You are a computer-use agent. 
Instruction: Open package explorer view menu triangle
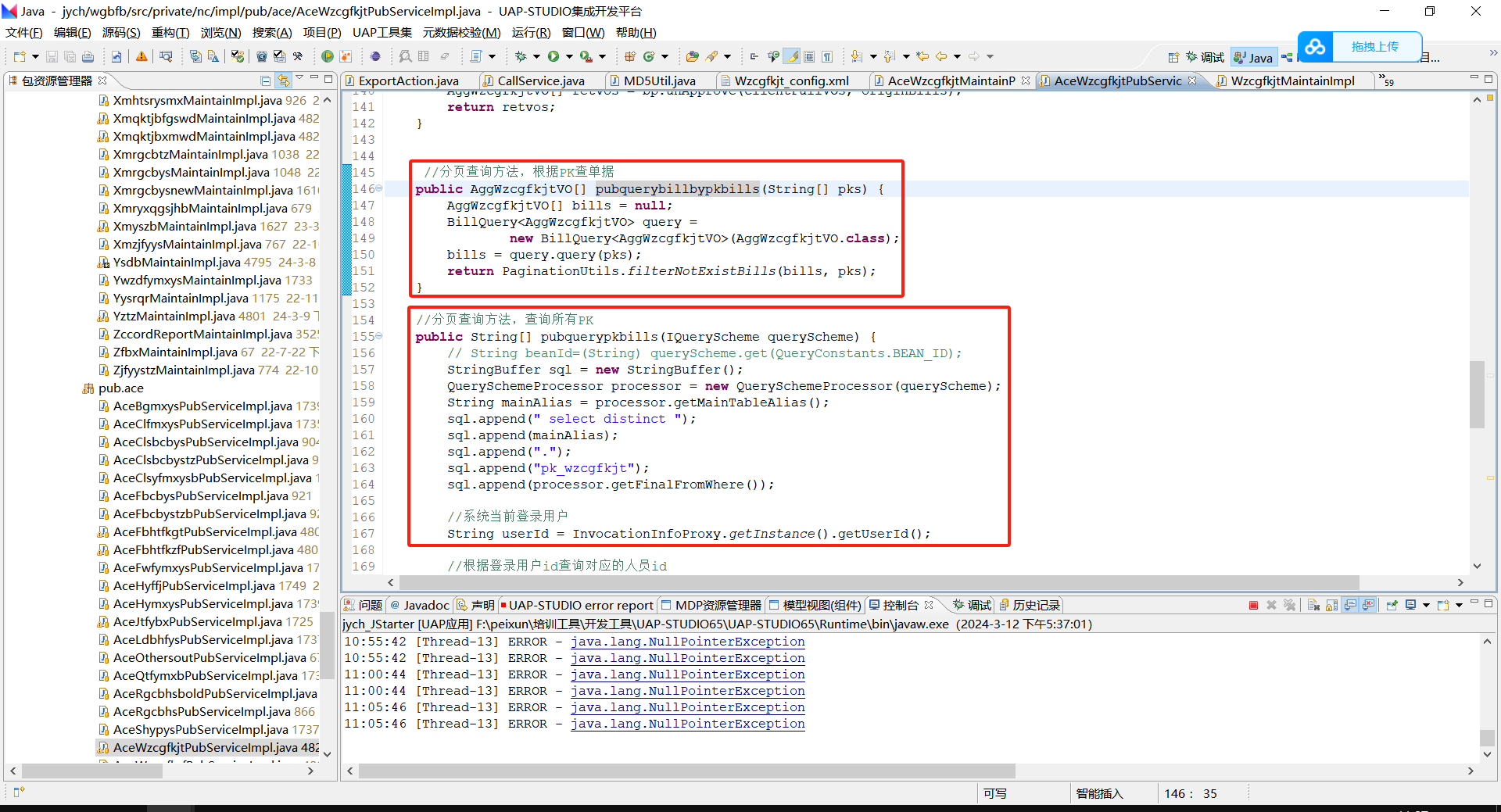click(299, 79)
